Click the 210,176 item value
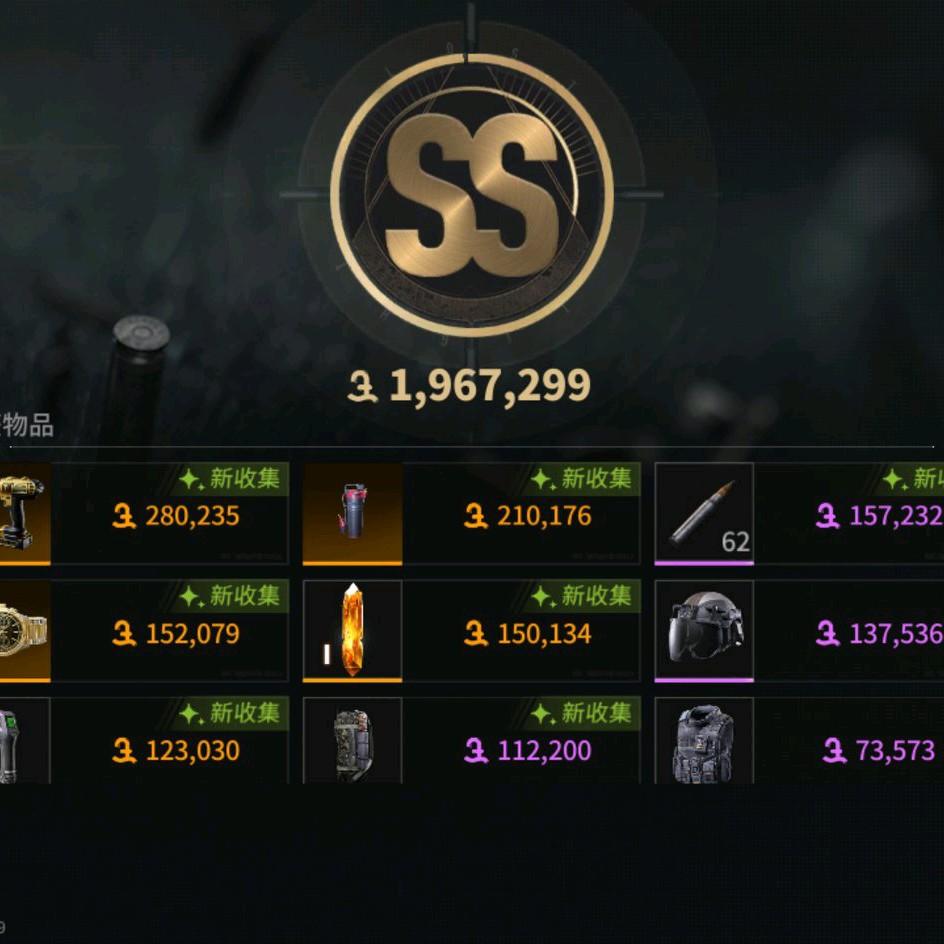 click(528, 516)
